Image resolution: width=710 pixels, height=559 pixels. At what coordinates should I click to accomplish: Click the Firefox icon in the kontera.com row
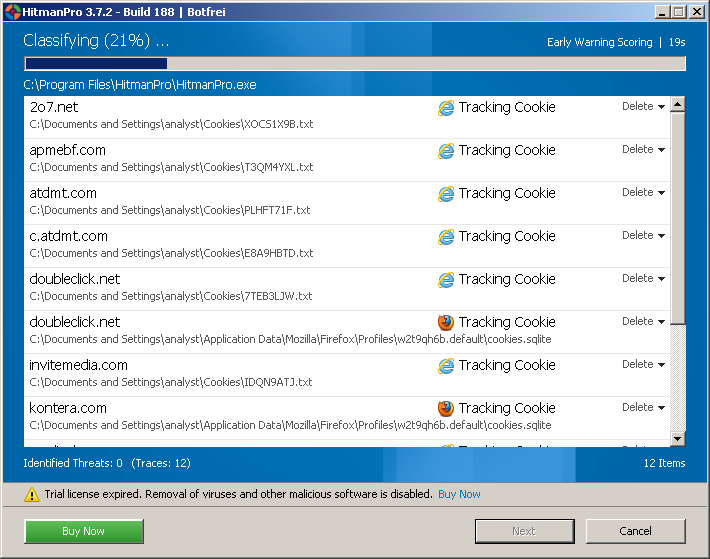coord(446,408)
